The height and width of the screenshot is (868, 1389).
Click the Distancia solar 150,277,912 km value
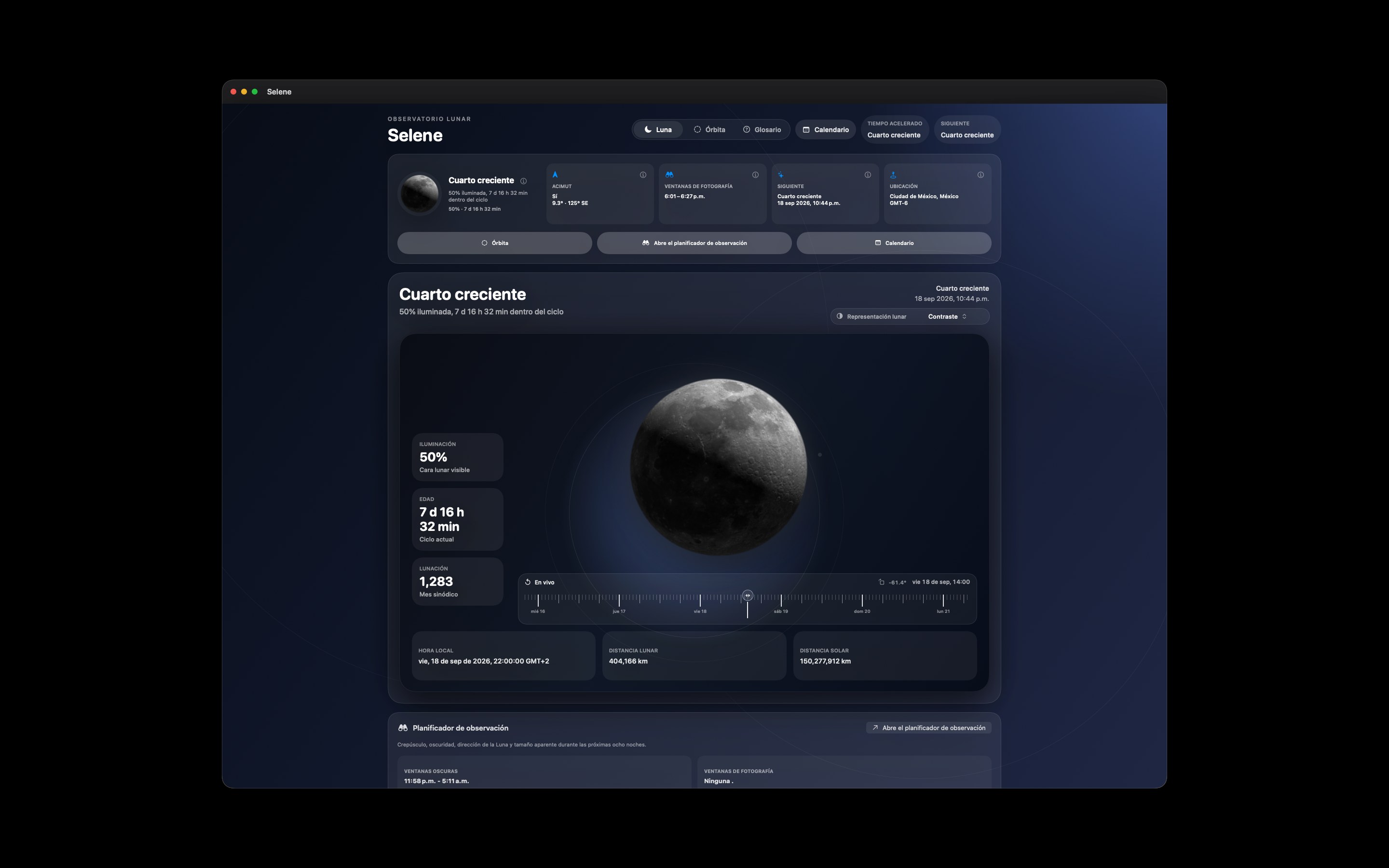[x=825, y=661]
